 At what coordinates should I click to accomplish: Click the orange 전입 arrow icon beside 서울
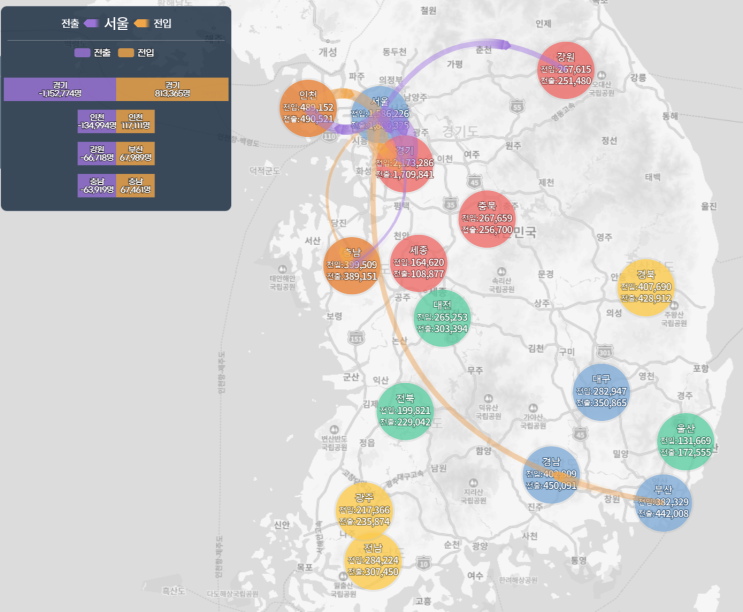pos(141,23)
